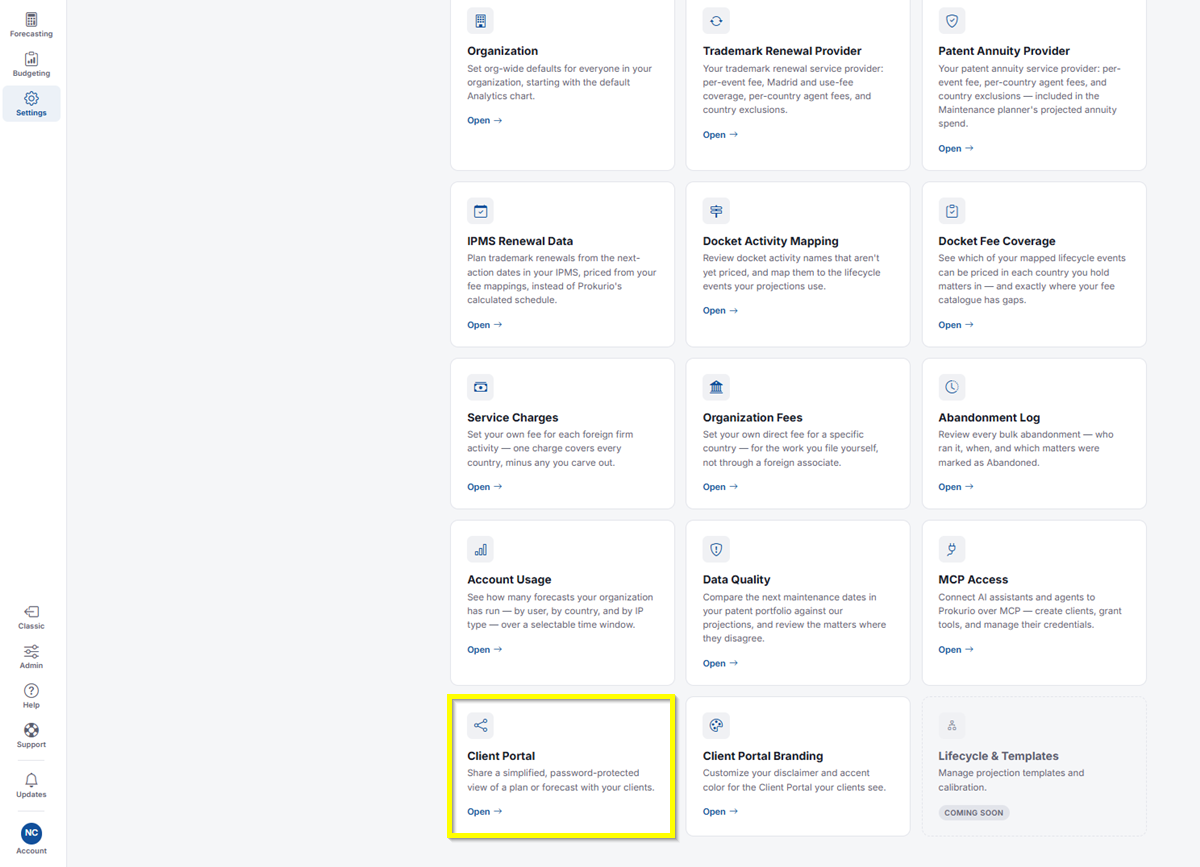Open the Patent Annuity Provider link
Viewport: 1200px width, 867px height.
pos(956,148)
